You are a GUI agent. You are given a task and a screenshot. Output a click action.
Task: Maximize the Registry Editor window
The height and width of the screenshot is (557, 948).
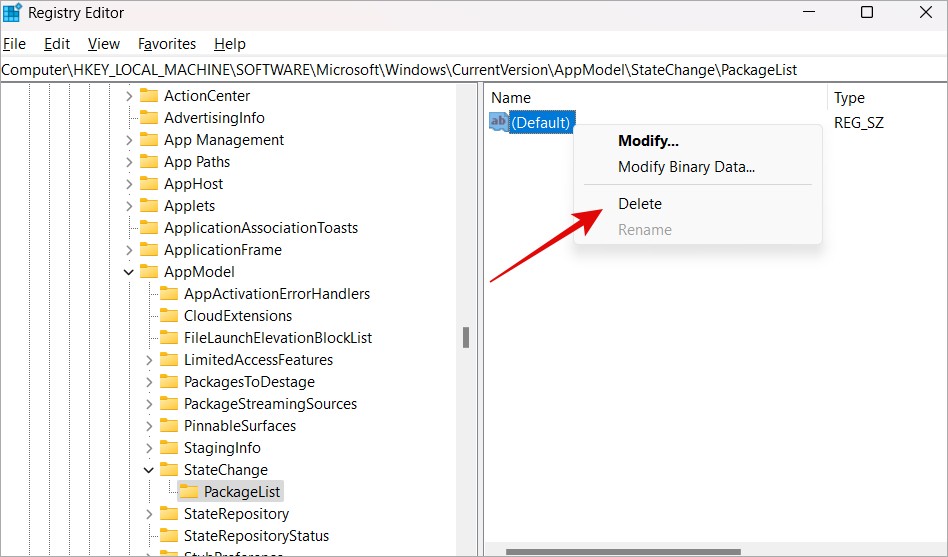[867, 12]
